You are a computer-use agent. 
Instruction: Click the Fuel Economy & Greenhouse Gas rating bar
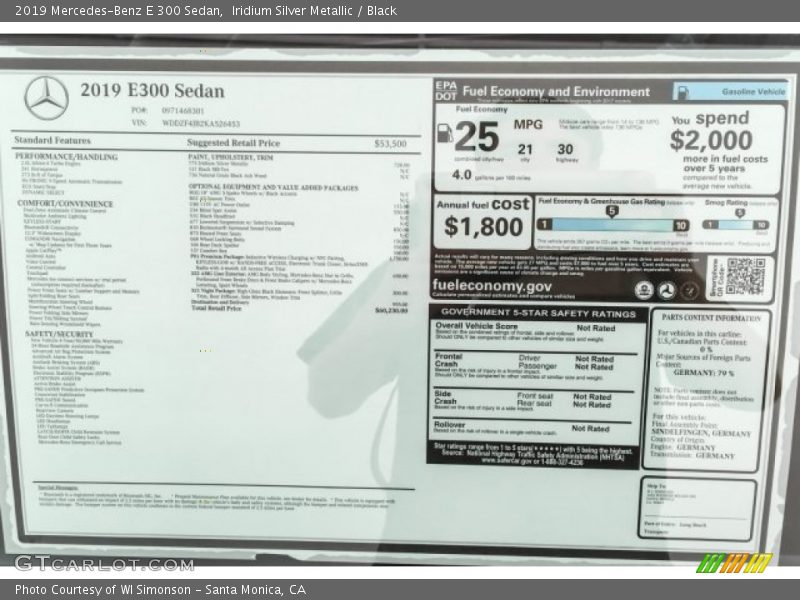tap(613, 224)
